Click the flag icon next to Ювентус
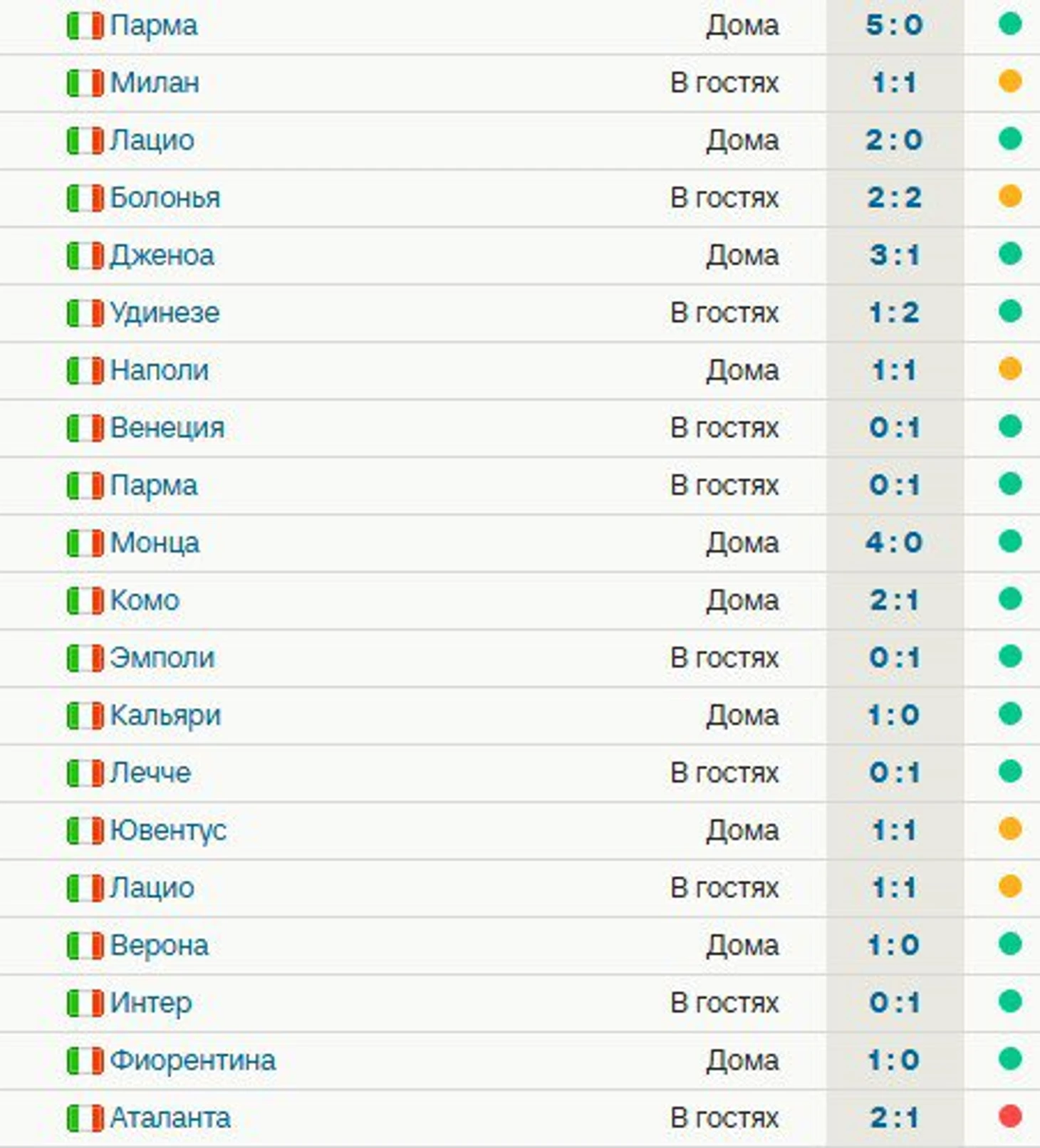 point(85,831)
